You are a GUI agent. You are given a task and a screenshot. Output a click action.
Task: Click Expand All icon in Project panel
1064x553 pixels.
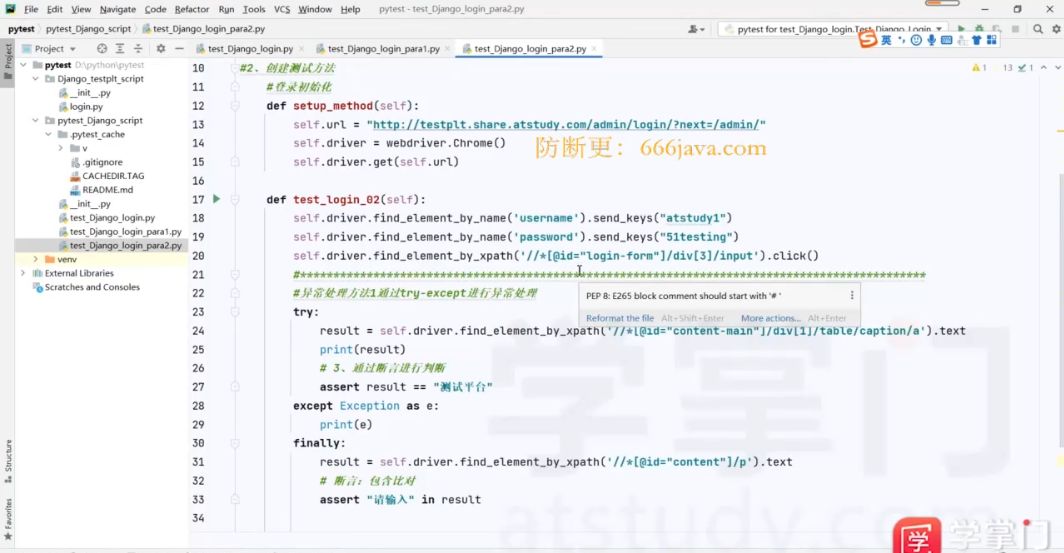[120, 49]
